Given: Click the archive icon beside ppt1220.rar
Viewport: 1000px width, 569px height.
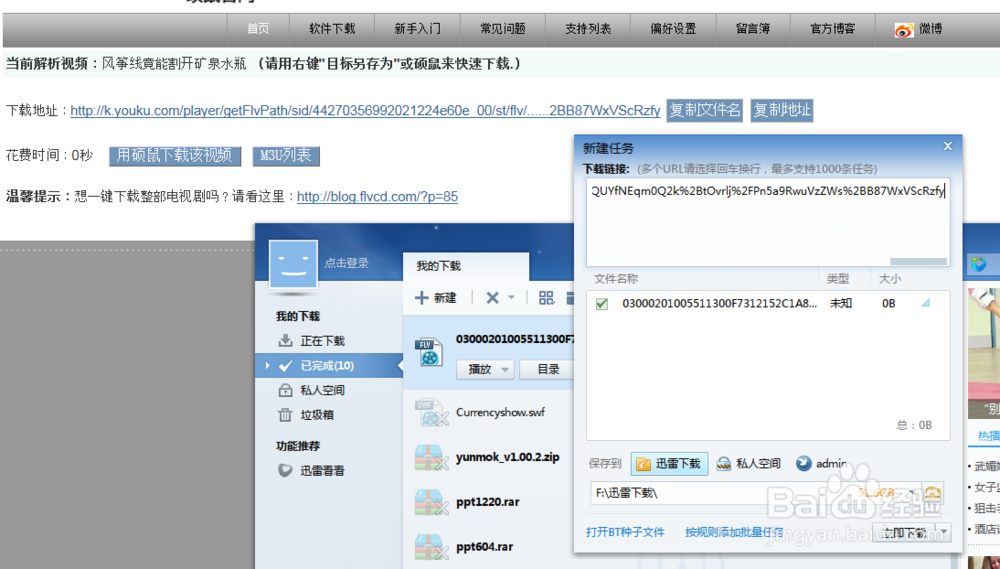Looking at the screenshot, I should click(x=429, y=502).
